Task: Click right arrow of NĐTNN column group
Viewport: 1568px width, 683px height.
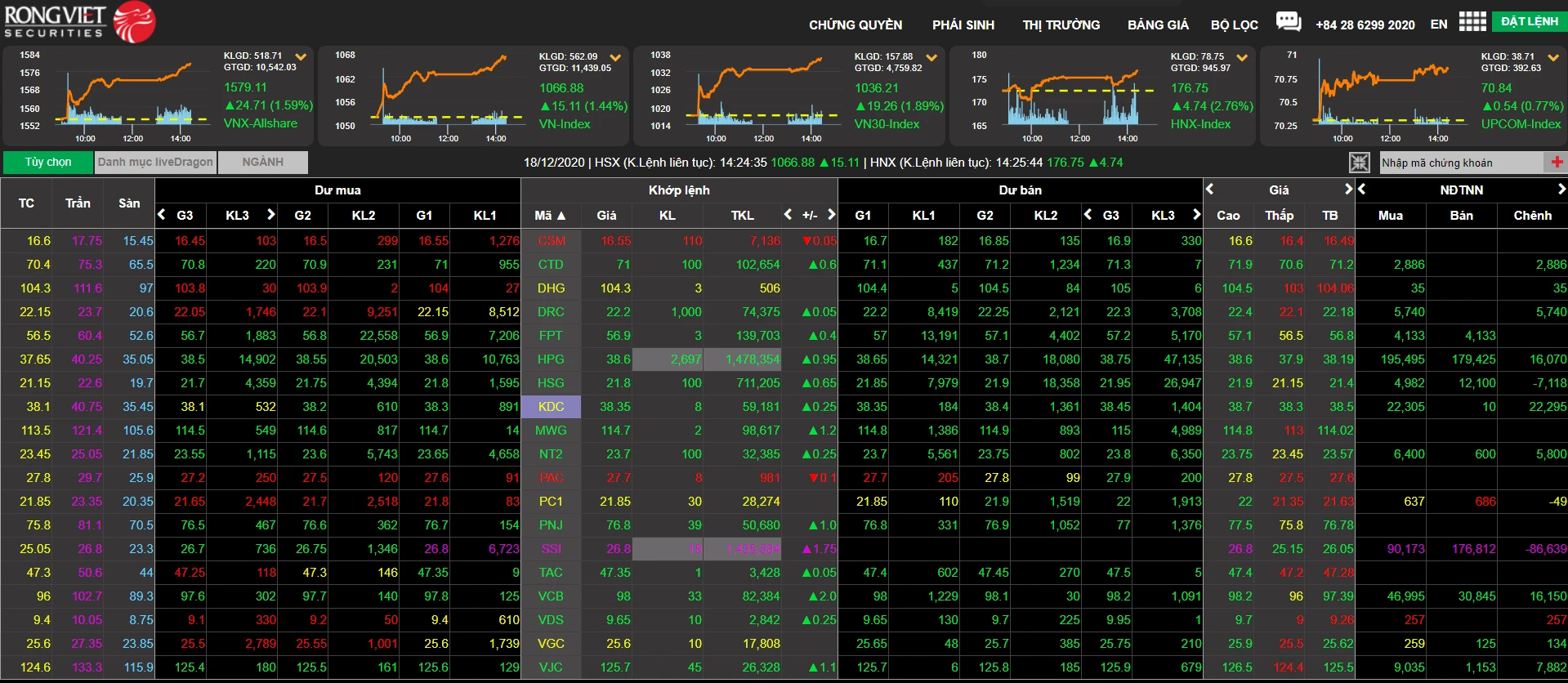Action: point(1561,189)
